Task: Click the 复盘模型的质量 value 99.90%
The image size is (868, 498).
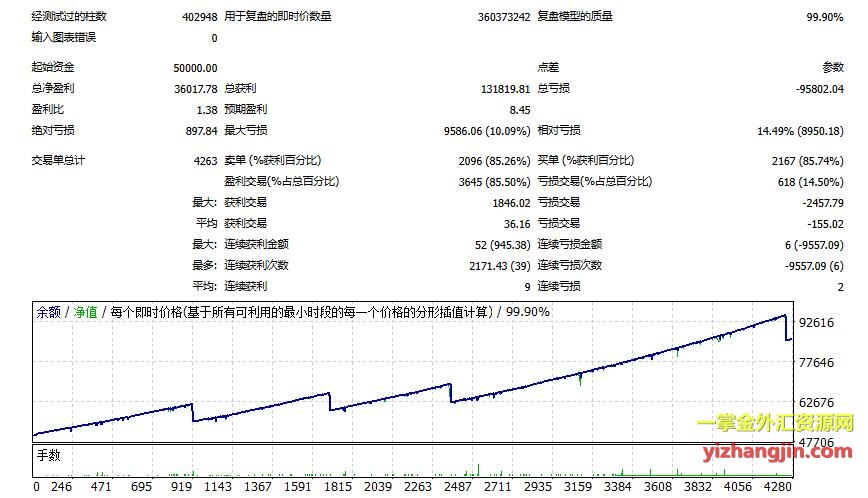Action: point(825,16)
